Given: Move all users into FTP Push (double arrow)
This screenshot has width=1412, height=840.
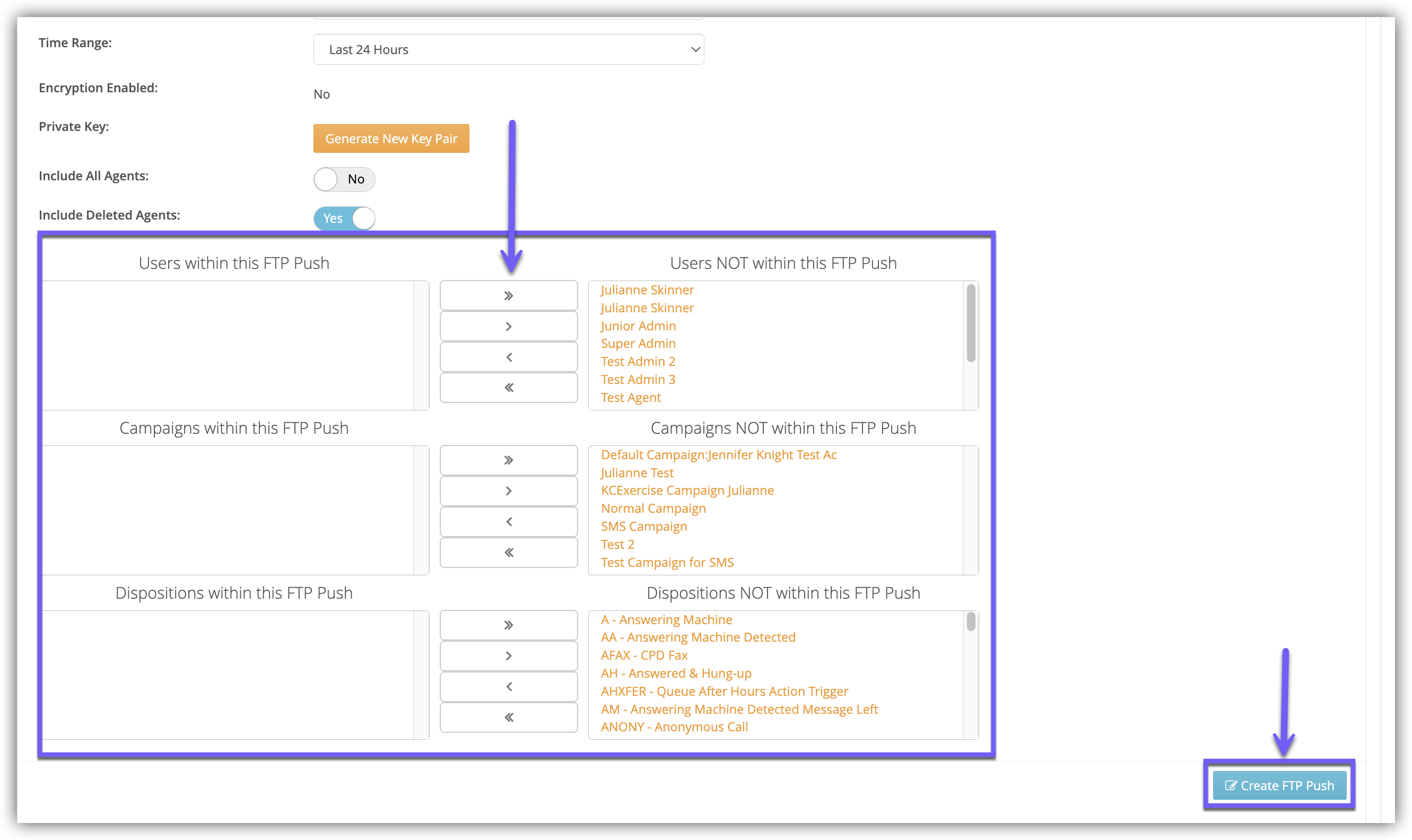Looking at the screenshot, I should pos(508,387).
